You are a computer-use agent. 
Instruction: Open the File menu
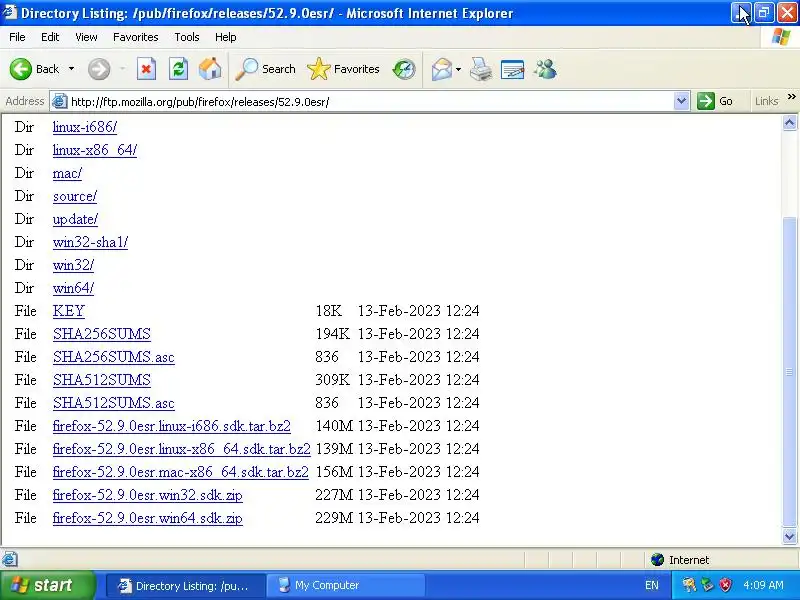point(17,37)
